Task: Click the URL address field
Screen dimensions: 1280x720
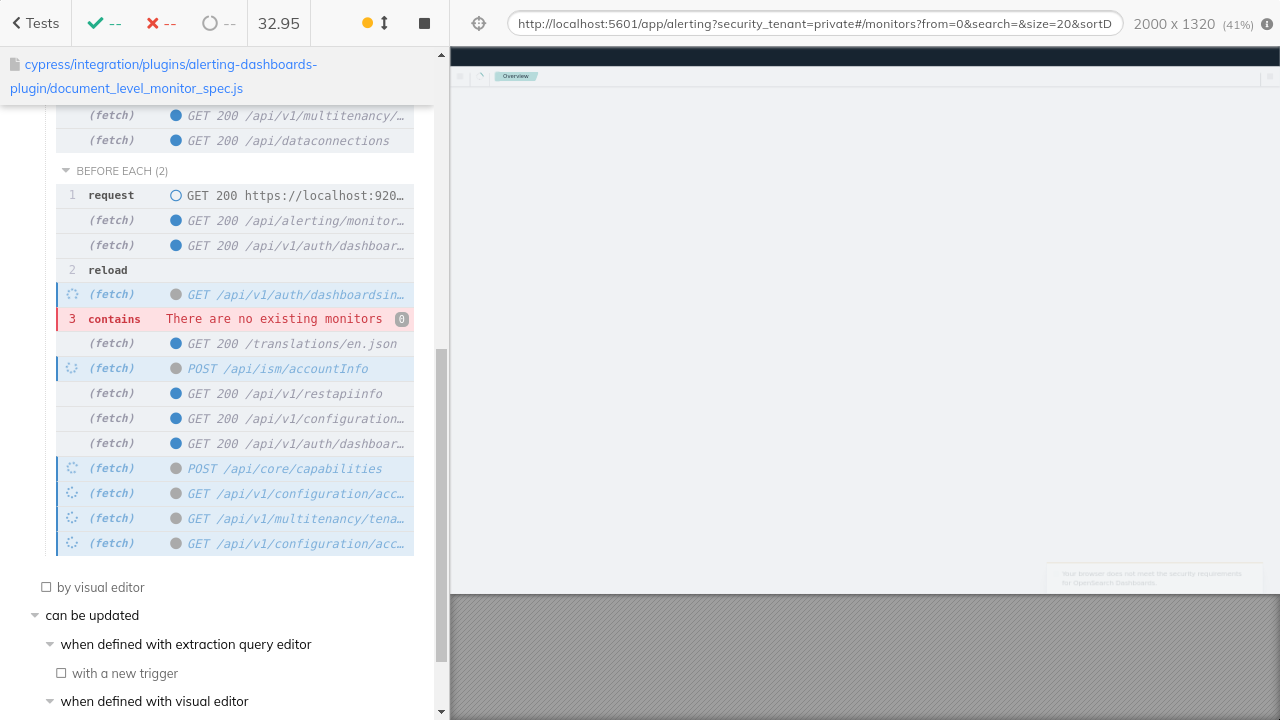Action: (815, 23)
